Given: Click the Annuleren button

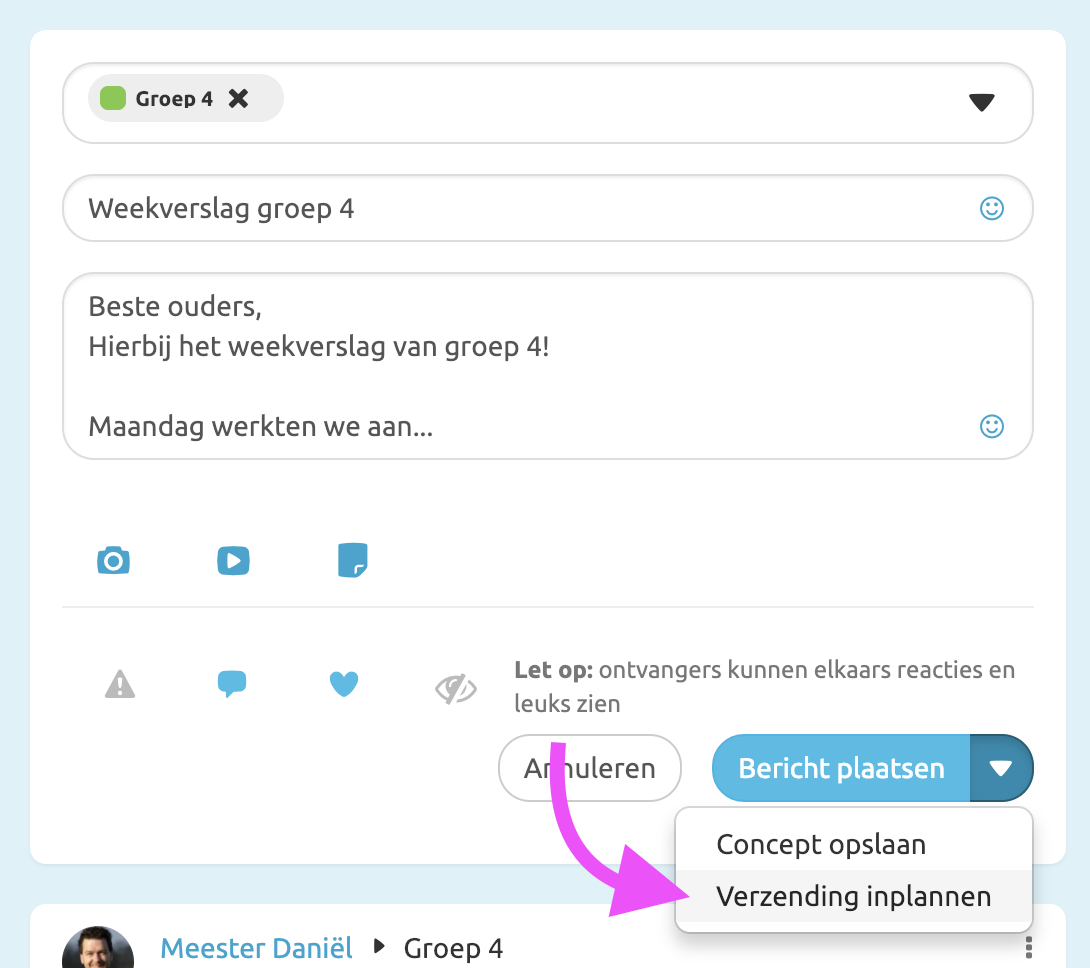Looking at the screenshot, I should coord(589,768).
